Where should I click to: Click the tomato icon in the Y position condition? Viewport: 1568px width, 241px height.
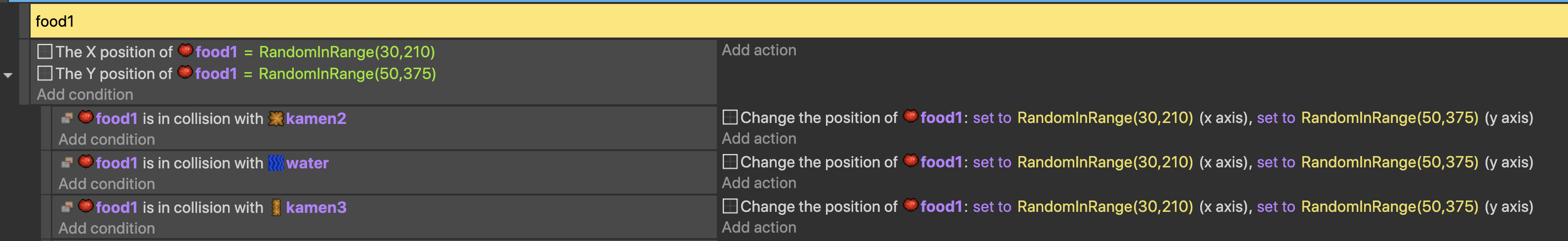pos(185,73)
